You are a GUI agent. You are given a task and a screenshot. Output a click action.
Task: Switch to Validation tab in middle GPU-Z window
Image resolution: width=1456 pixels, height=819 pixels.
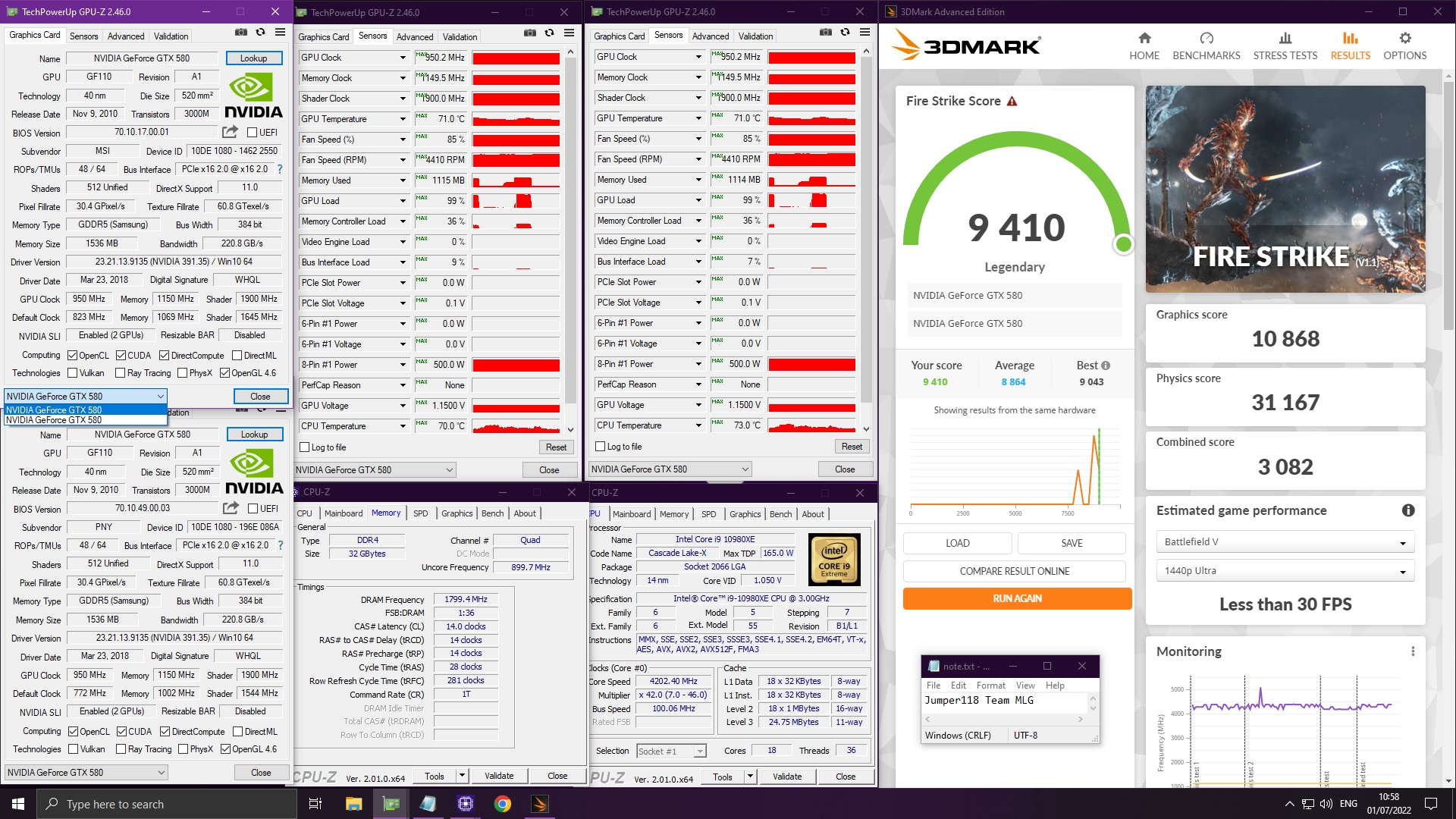pos(460,36)
